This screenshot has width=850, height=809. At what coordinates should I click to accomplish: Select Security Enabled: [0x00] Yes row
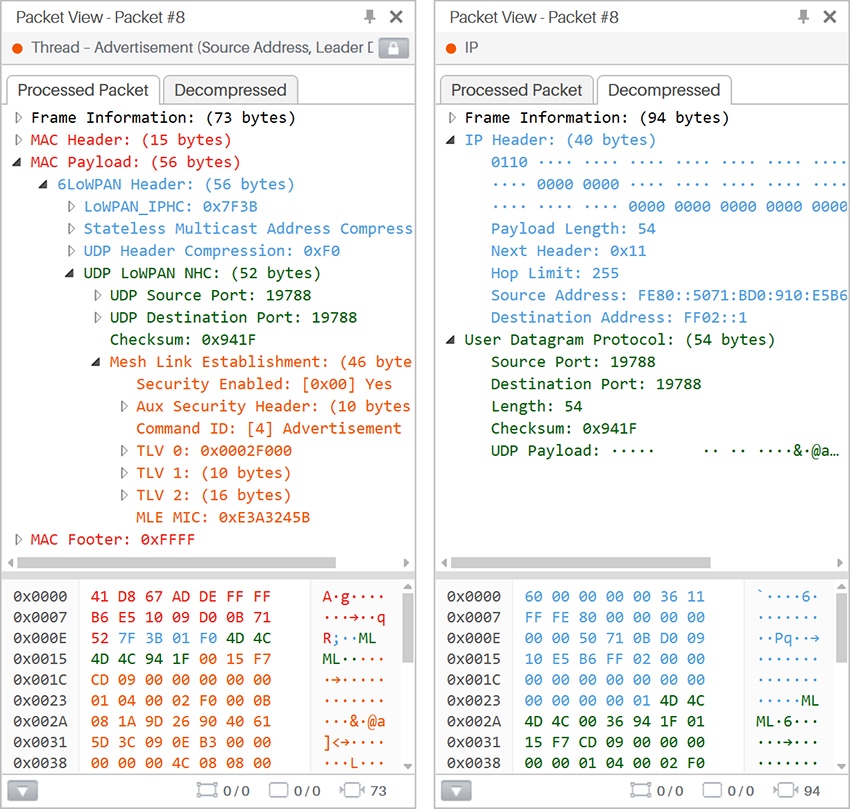pyautogui.click(x=264, y=384)
